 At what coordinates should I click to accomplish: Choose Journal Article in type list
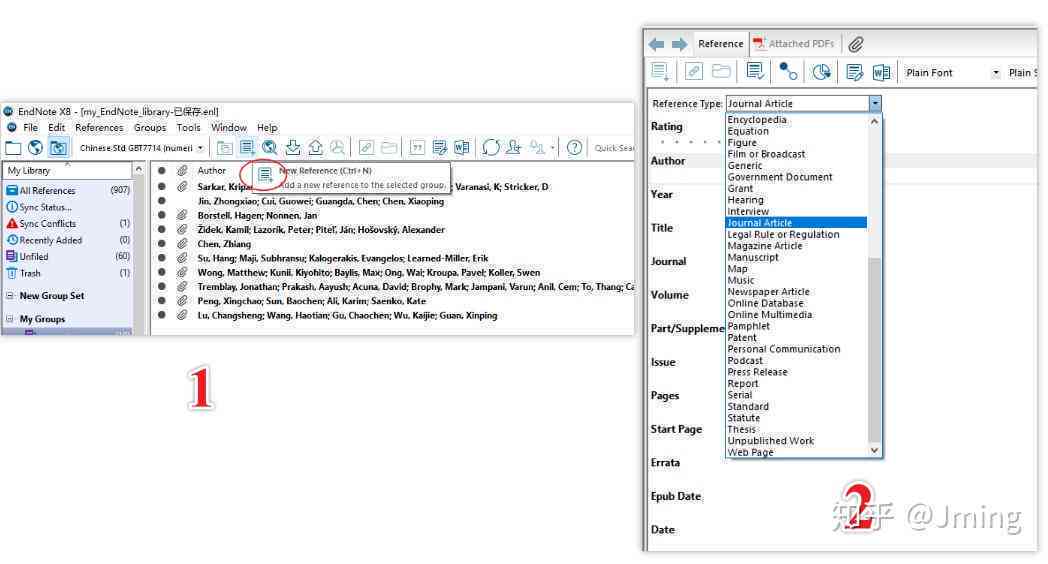[796, 223]
